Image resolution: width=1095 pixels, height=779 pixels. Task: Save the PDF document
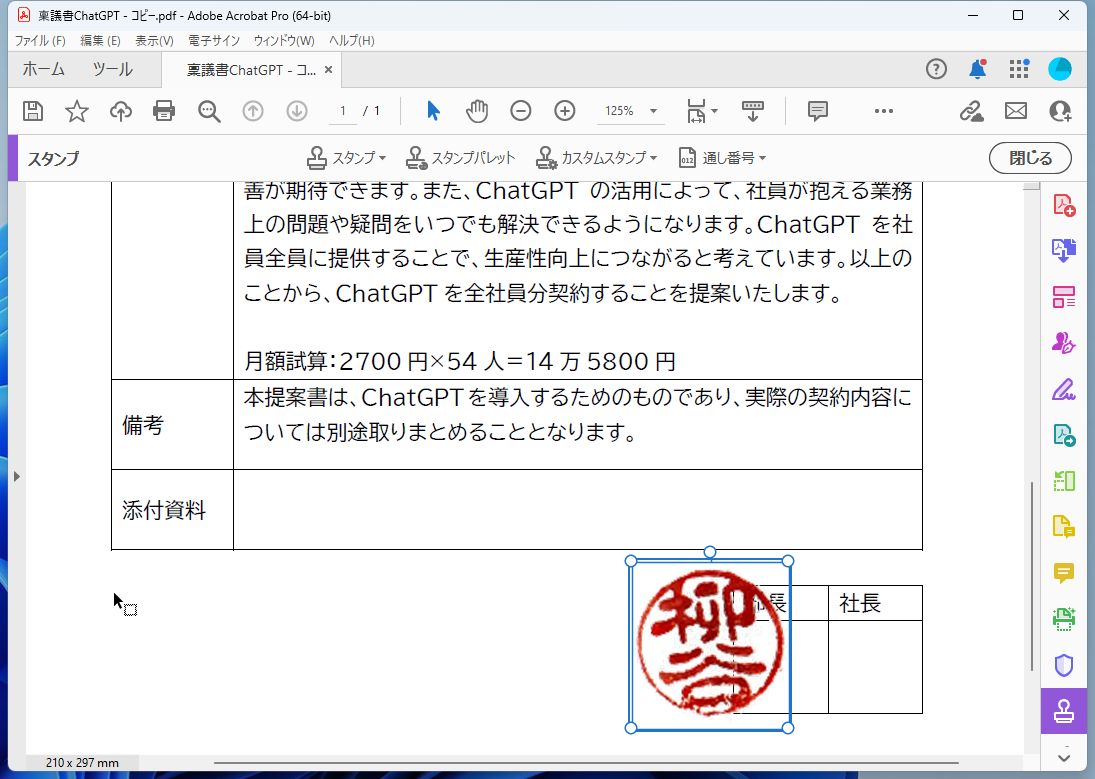pyautogui.click(x=33, y=111)
